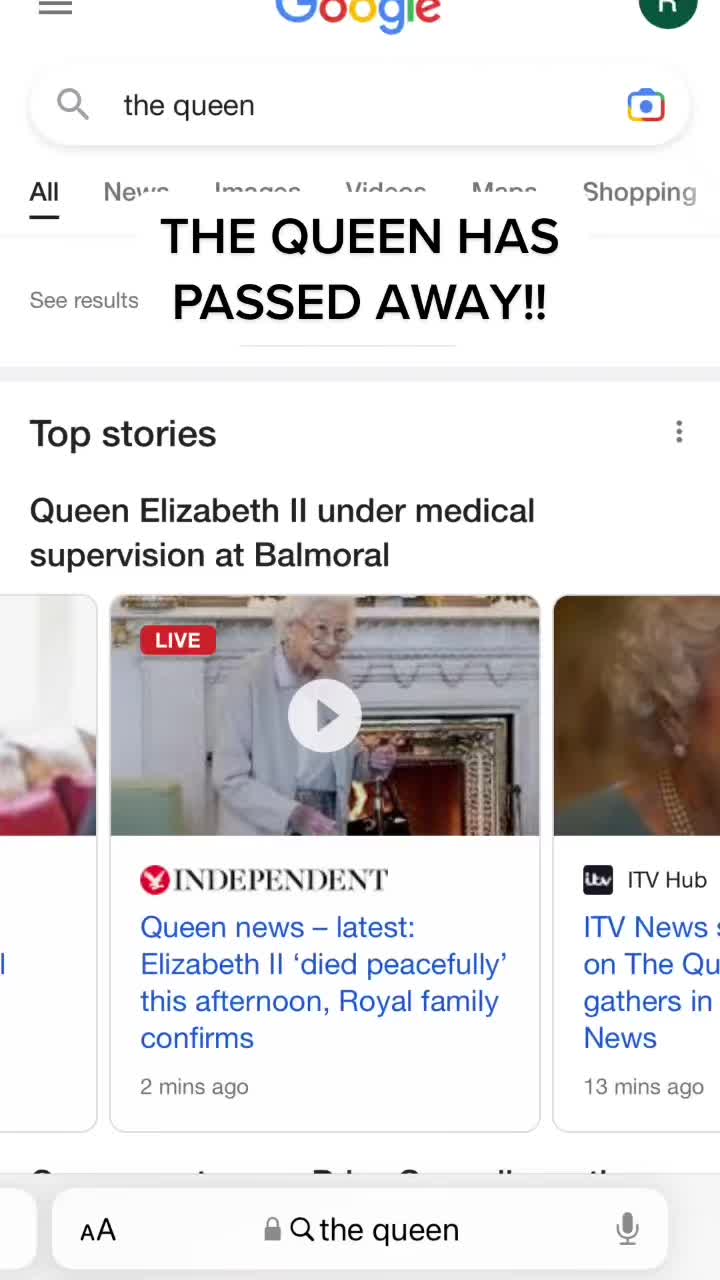Tap the ITV Hub logo
Screen dimensions: 720x1280
tap(598, 880)
